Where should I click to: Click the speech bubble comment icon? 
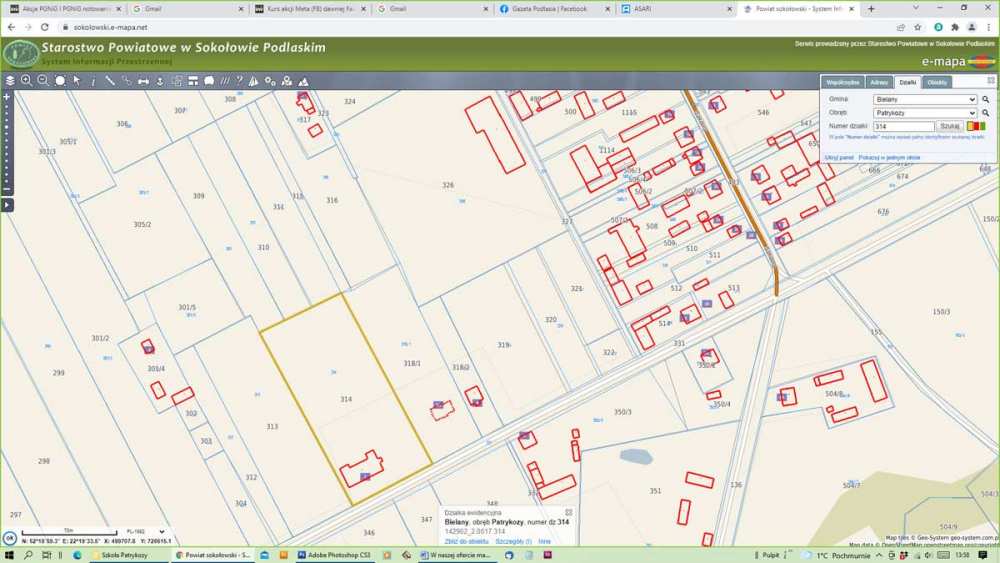click(x=209, y=81)
